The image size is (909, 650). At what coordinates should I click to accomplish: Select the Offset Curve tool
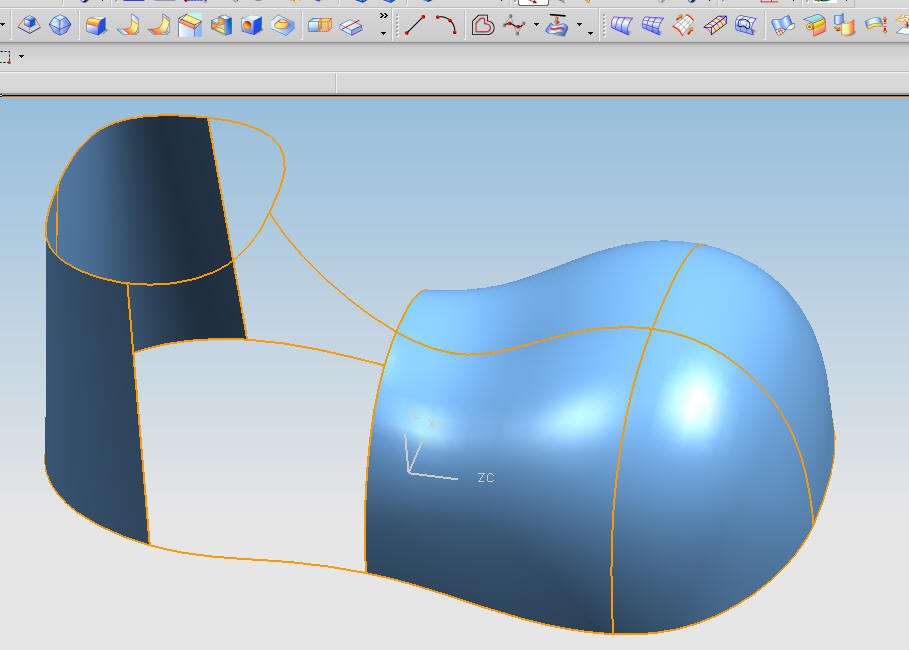tap(482, 26)
